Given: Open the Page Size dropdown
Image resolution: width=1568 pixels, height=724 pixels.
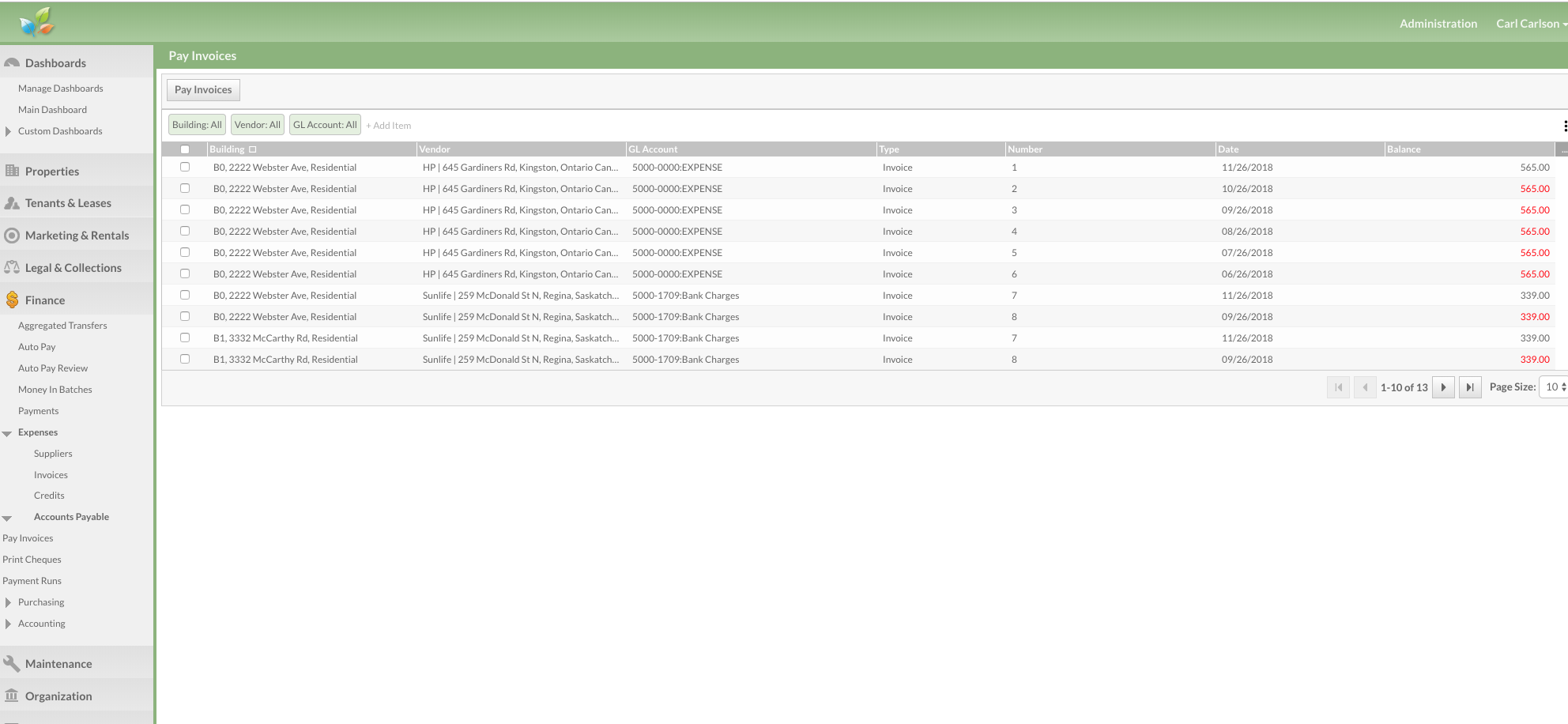Looking at the screenshot, I should pyautogui.click(x=1554, y=387).
